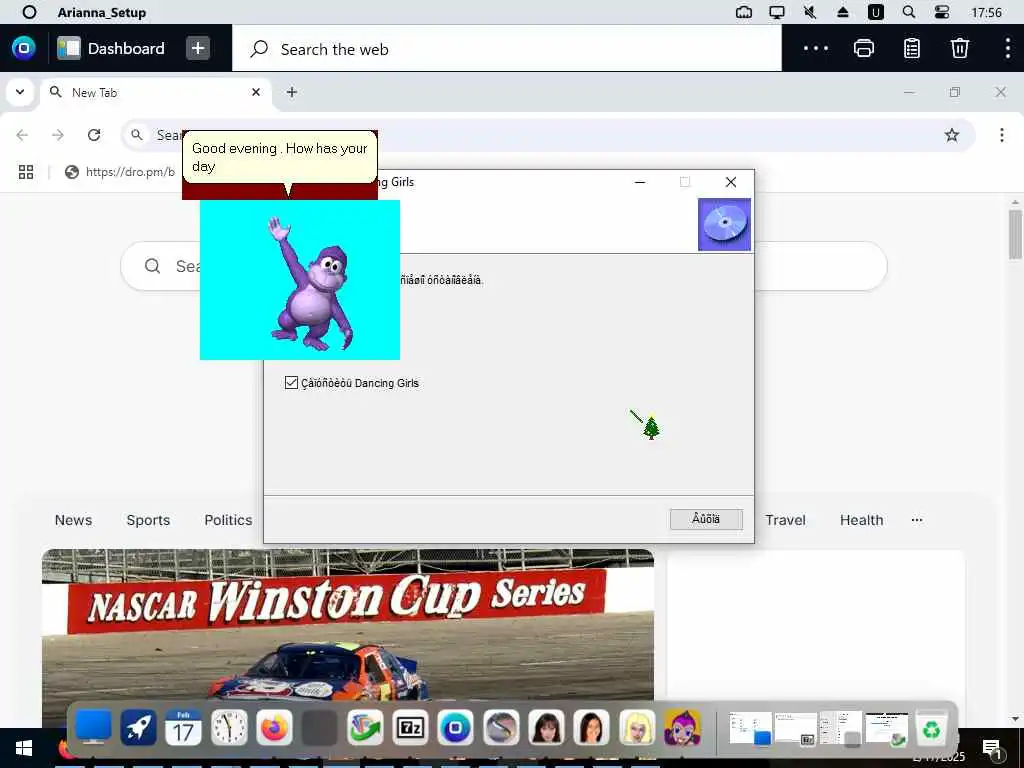Screen dimensions: 1024x768
Task: Click the round blue logo beside Dashboard
Action: coord(24,48)
